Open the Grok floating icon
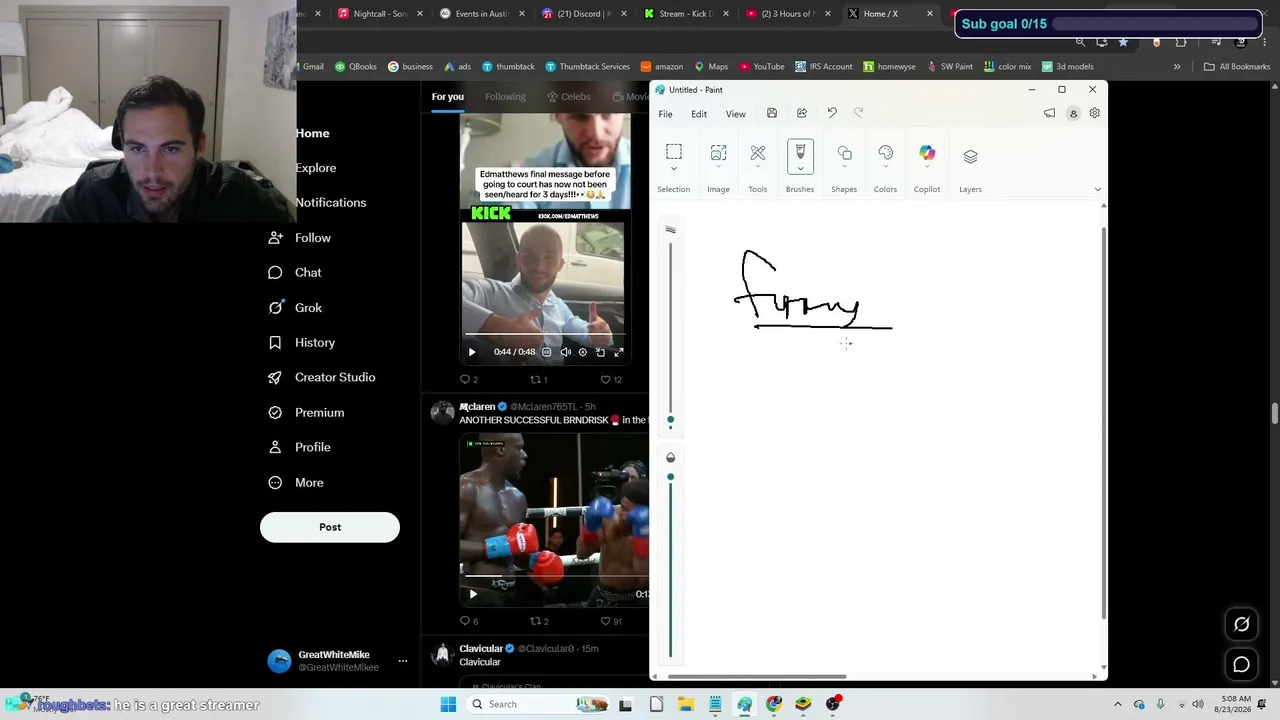Viewport: 1280px width, 720px height. (1241, 624)
